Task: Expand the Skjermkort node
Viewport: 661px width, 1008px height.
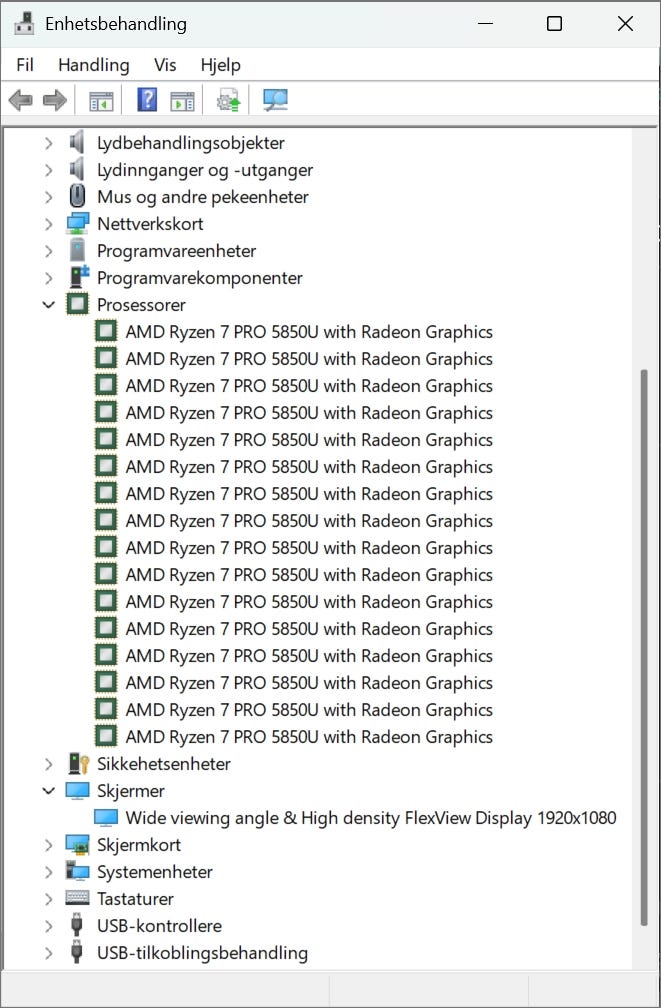Action: pyautogui.click(x=49, y=845)
